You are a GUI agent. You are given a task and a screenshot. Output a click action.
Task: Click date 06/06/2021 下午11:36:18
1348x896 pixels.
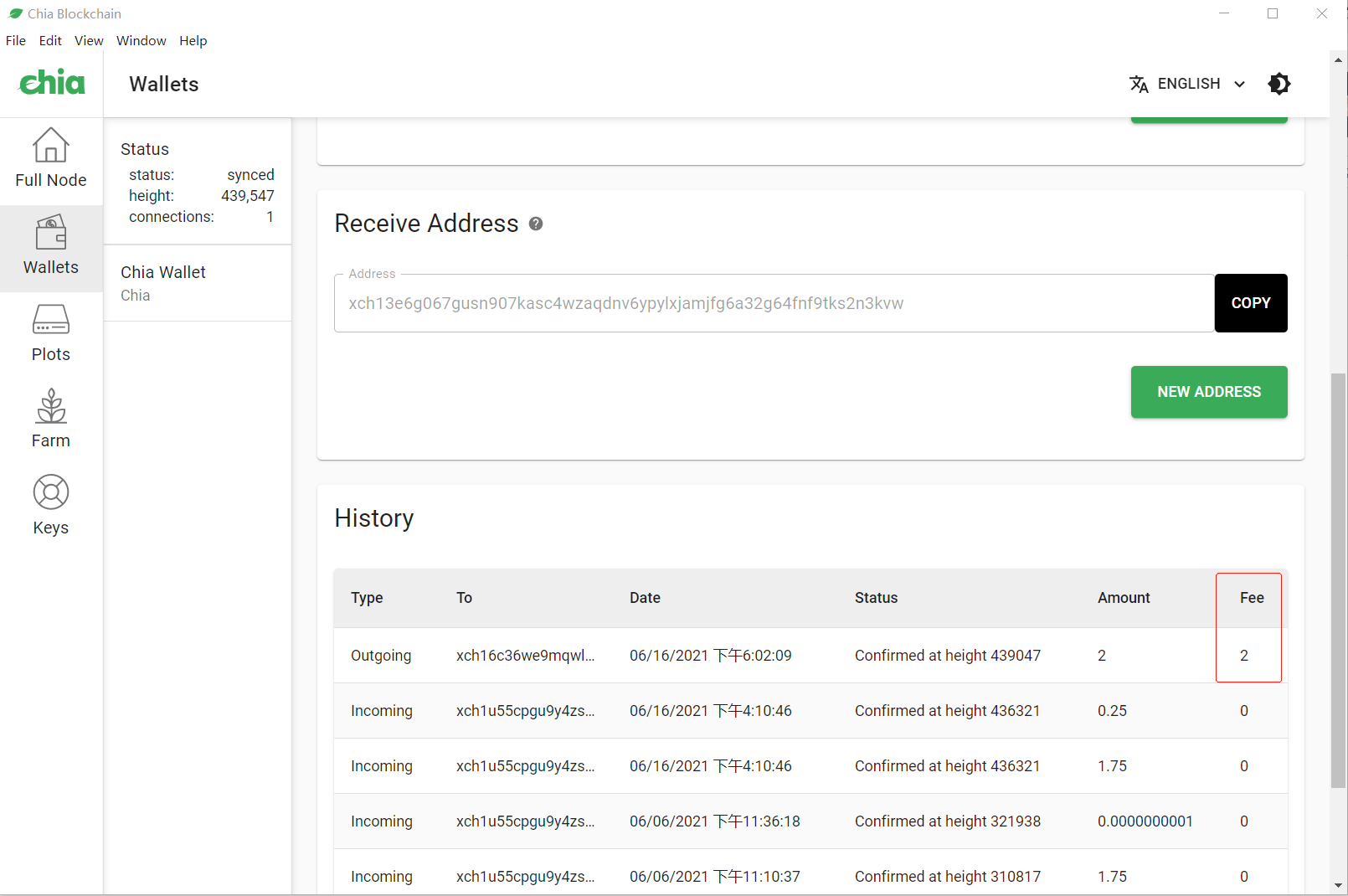715,821
